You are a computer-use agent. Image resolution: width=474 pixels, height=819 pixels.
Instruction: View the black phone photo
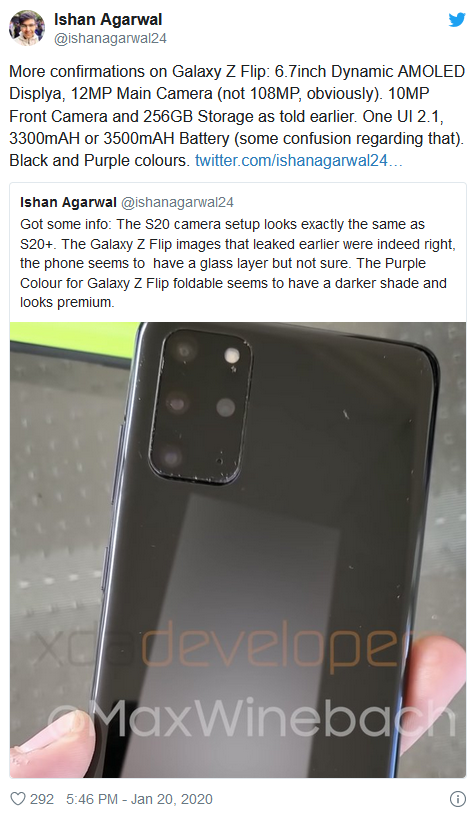click(238, 549)
